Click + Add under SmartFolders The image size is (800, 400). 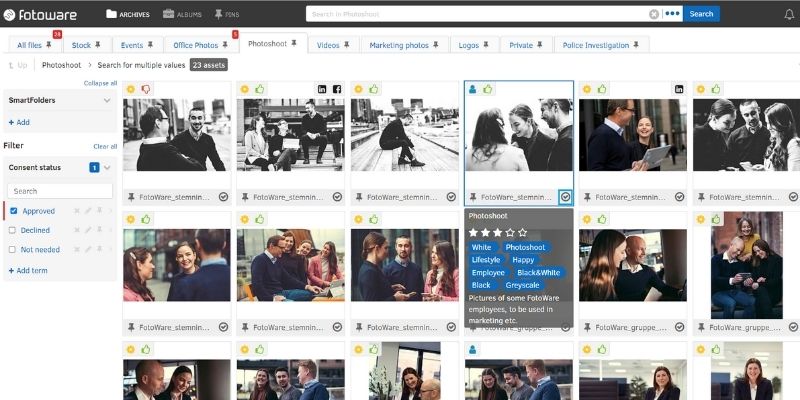[19, 122]
